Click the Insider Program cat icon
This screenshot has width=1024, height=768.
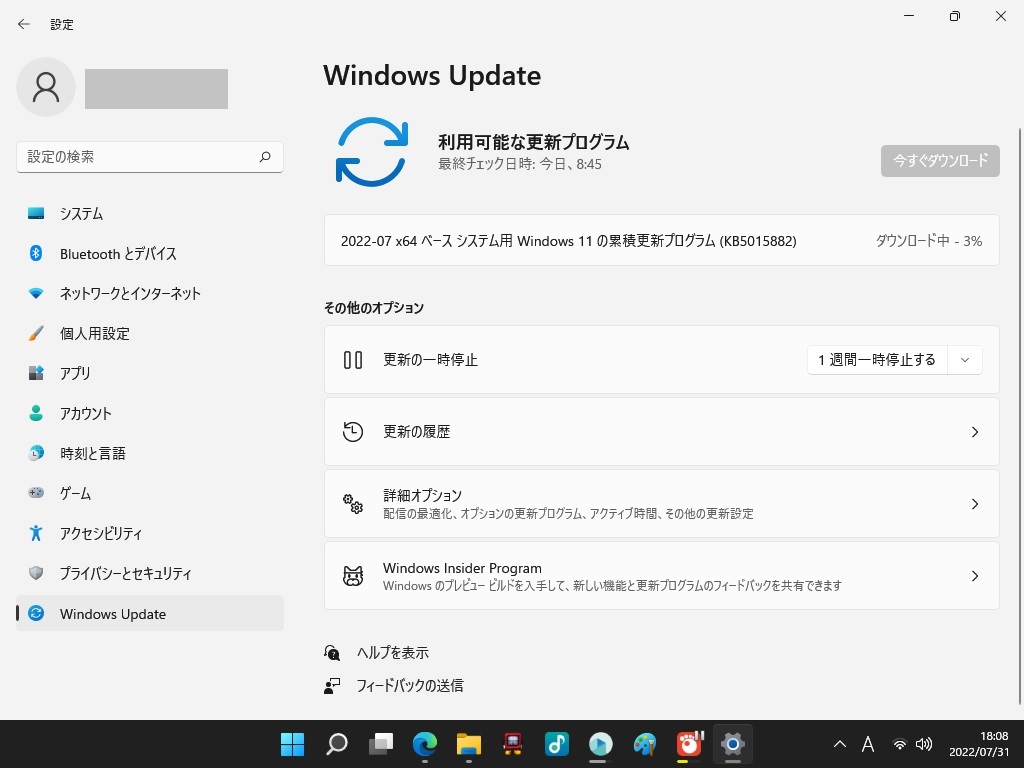coord(353,575)
